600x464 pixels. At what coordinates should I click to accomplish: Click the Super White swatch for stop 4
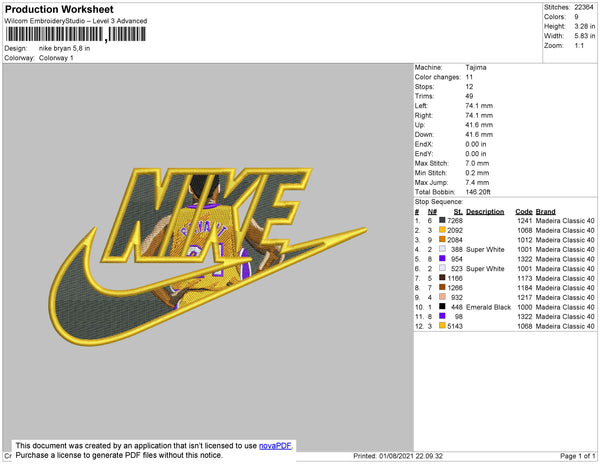[442, 249]
